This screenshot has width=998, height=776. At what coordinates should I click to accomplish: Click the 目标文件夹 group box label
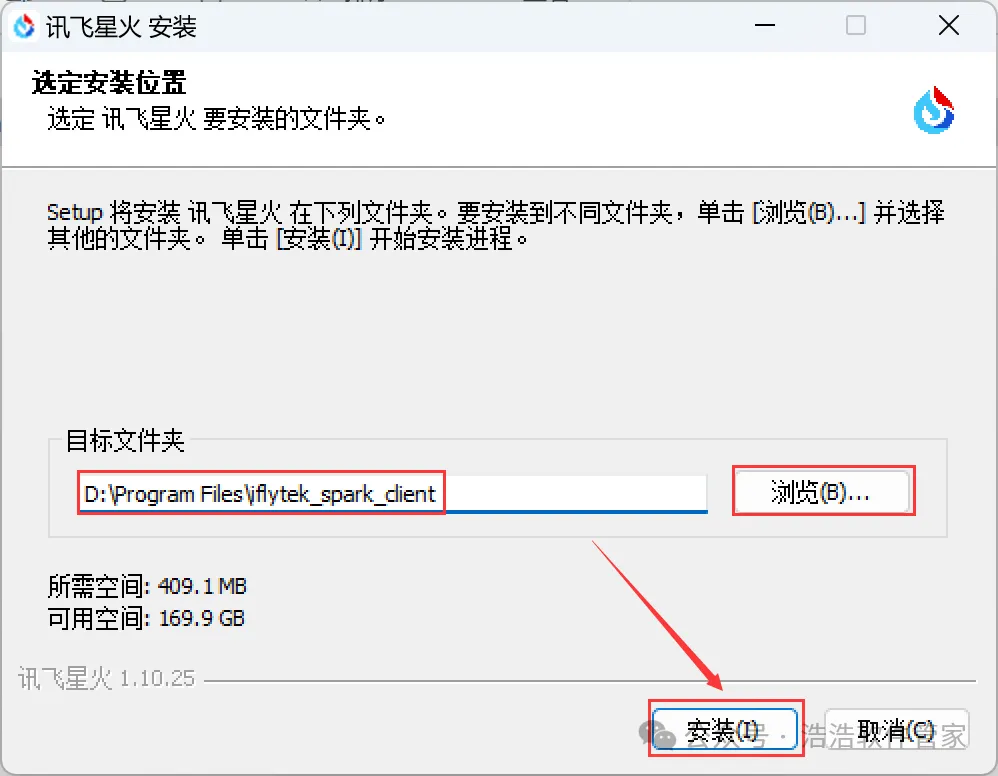pyautogui.click(x=125, y=441)
